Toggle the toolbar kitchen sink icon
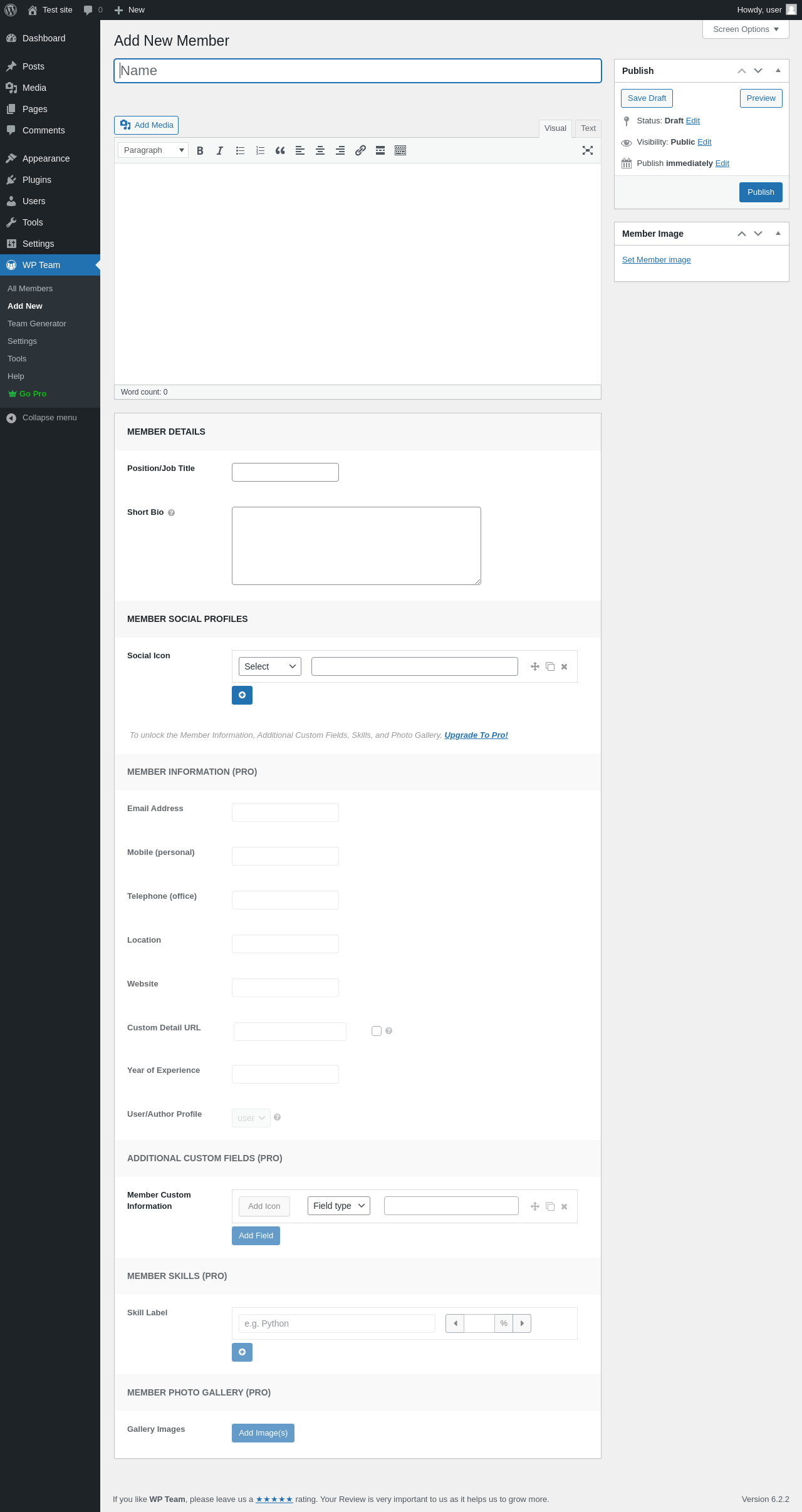 [400, 150]
